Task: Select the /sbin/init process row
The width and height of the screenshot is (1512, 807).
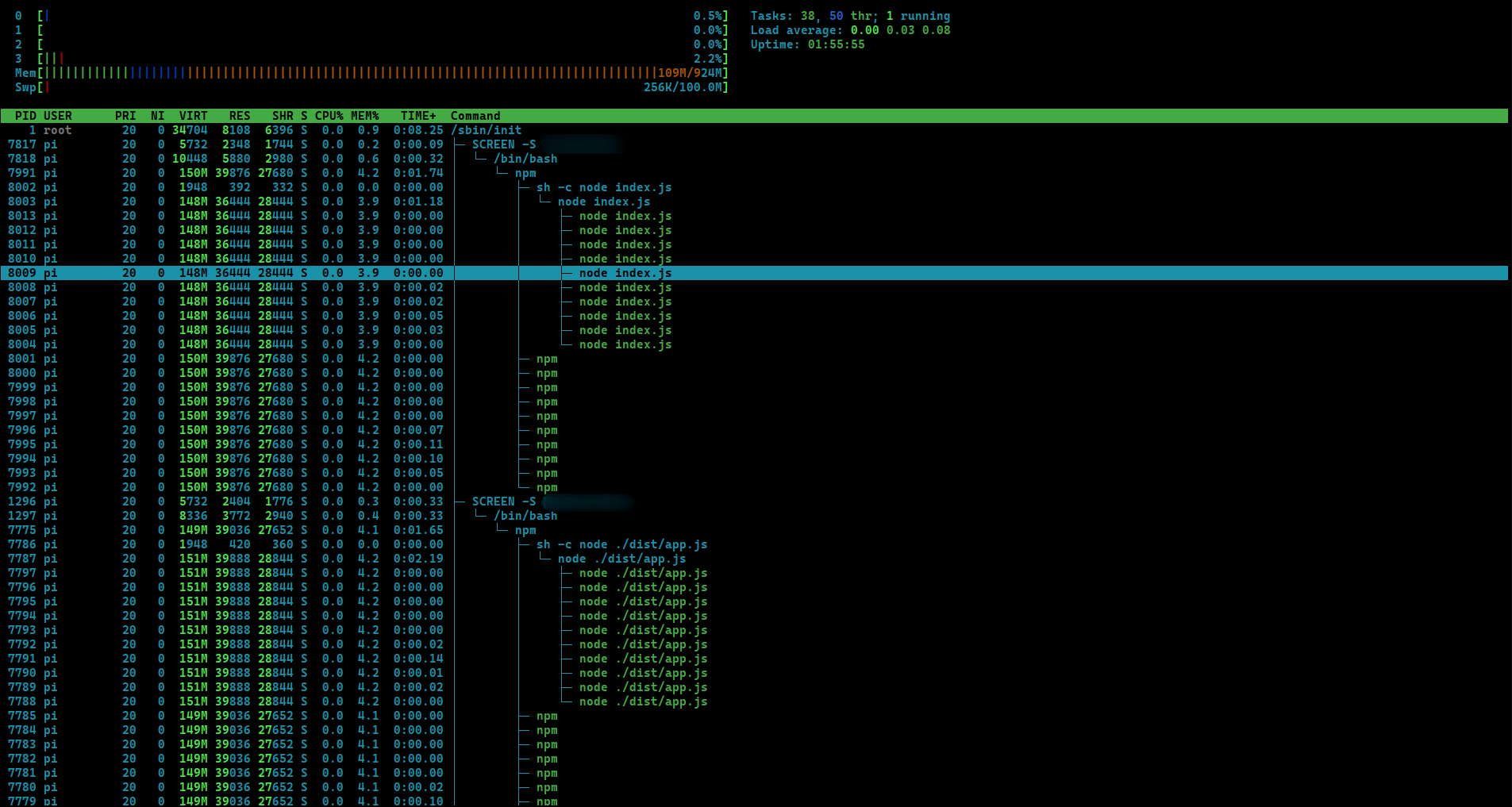Action: point(754,130)
